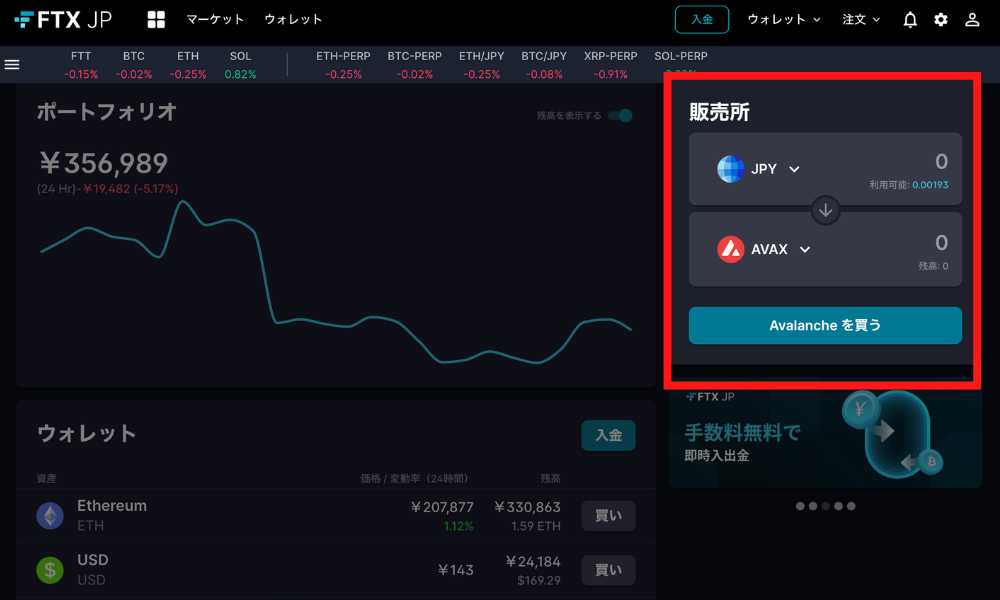Viewport: 1000px width, 600px height.
Task: Click the available balance 0.00193 link
Action: click(x=930, y=185)
